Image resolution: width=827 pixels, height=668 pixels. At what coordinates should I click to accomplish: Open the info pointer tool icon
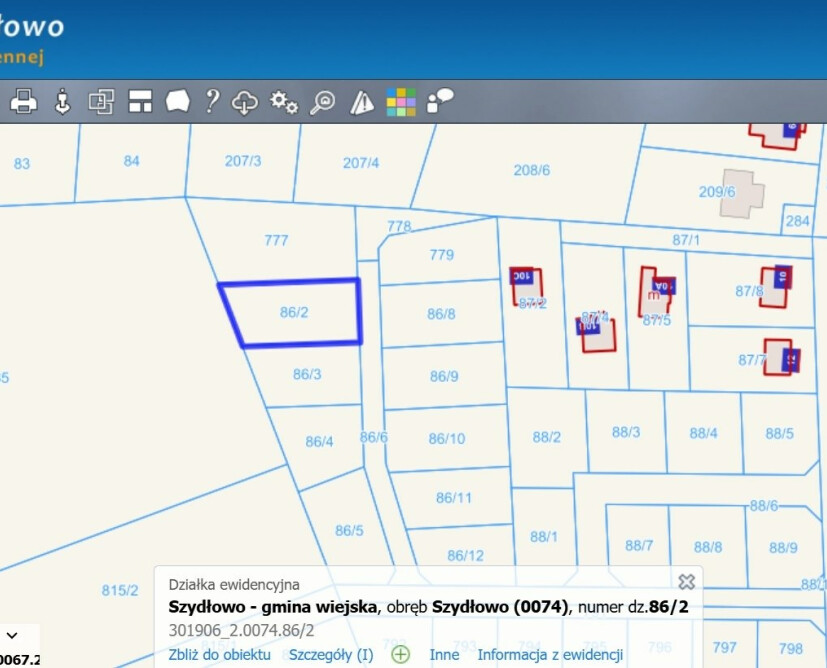pos(63,101)
